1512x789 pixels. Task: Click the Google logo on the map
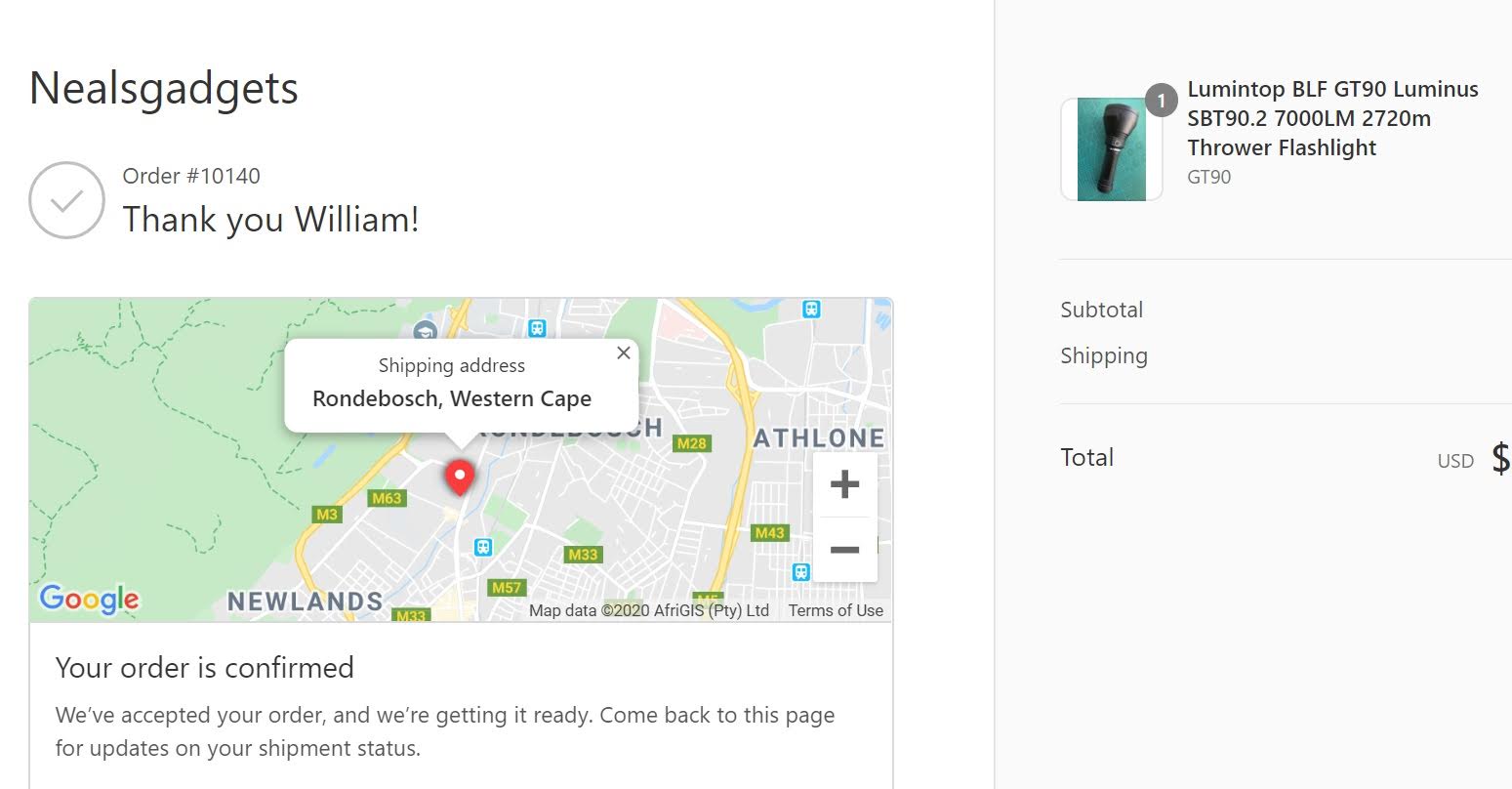click(x=89, y=598)
